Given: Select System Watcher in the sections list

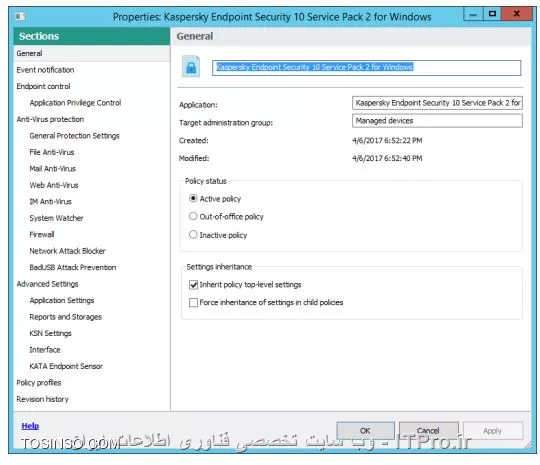Looking at the screenshot, I should (56, 218).
